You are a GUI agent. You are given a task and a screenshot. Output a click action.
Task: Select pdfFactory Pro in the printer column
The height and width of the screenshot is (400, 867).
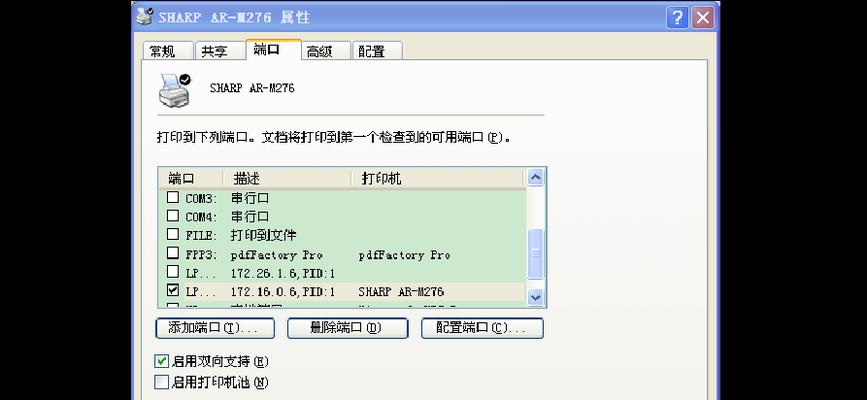pos(404,255)
